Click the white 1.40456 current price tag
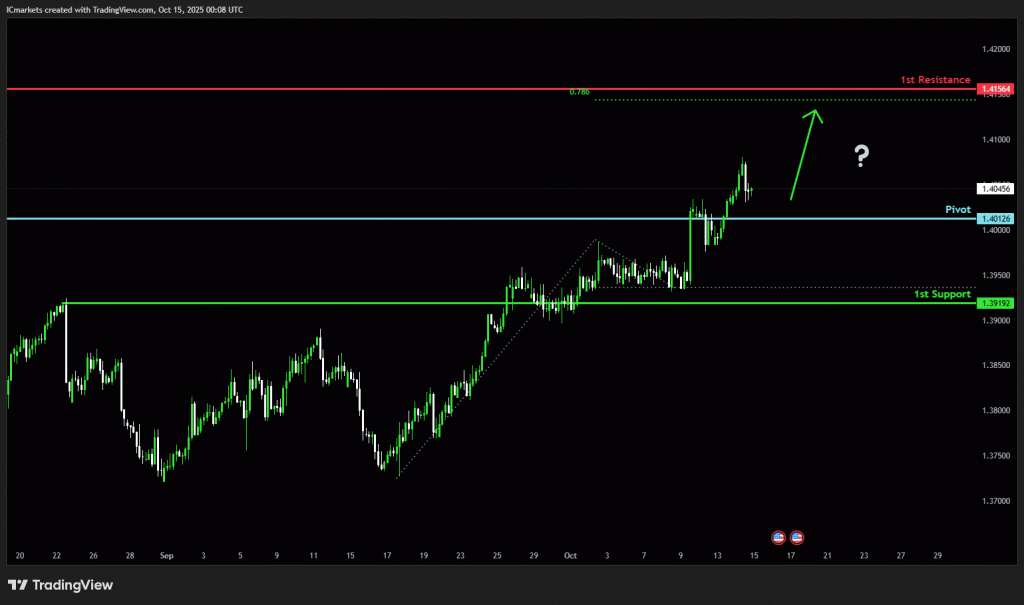1024x605 pixels. coord(997,188)
